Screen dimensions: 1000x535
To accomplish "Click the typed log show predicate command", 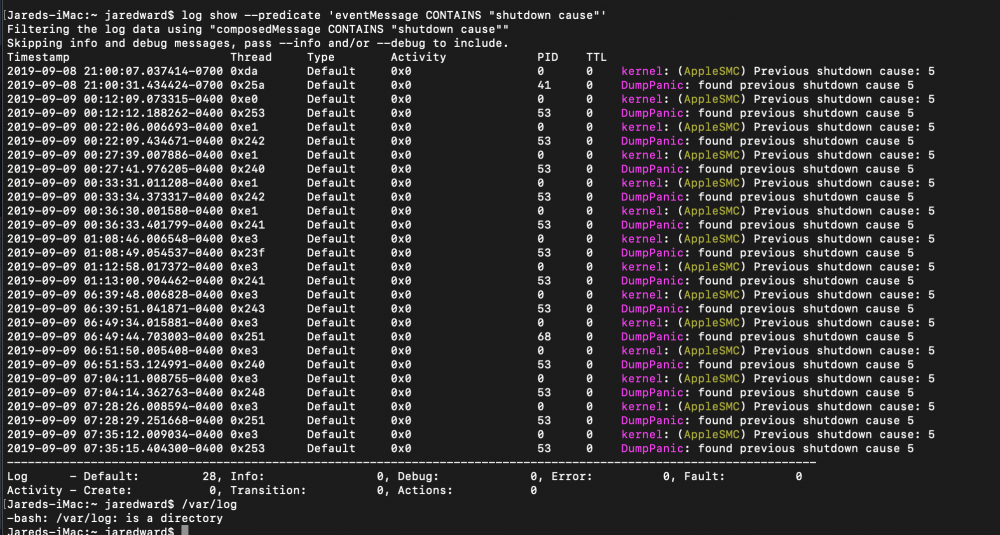I will (x=394, y=15).
